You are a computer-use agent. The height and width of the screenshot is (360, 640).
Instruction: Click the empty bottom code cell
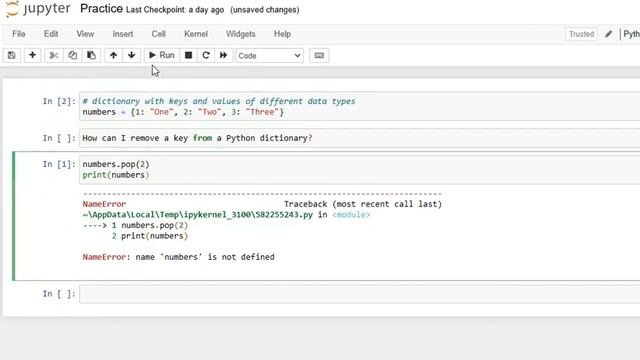(359, 294)
